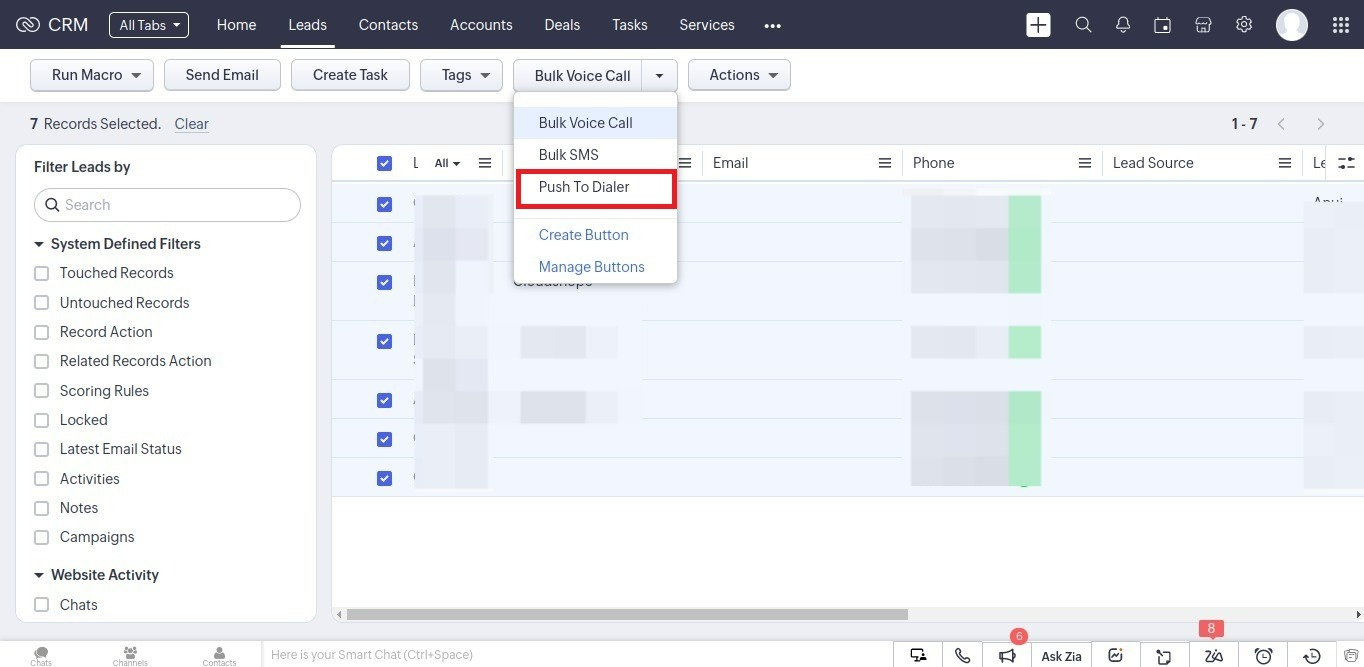The width and height of the screenshot is (1364, 667).
Task: Click the Clear selection link
Action: point(191,124)
